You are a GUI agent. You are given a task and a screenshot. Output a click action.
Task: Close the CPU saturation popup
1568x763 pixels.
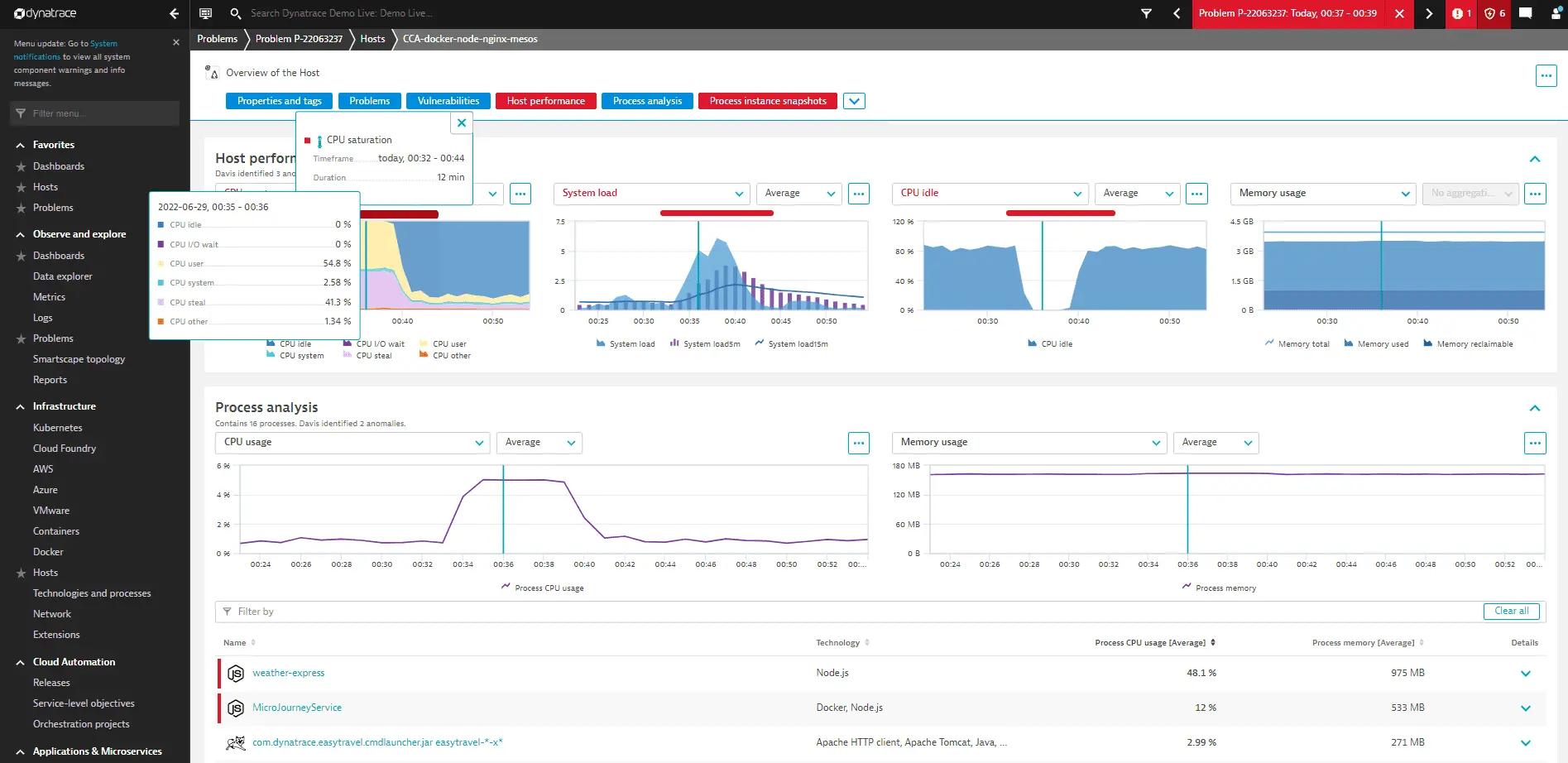click(x=462, y=122)
